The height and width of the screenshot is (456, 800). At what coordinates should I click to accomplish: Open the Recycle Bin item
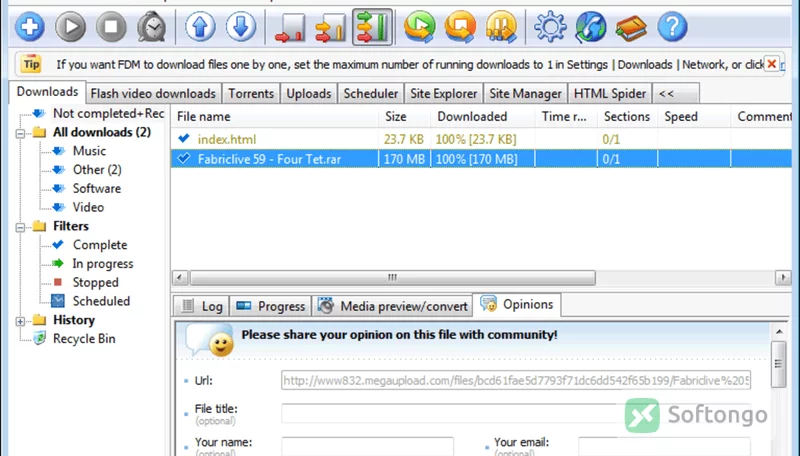(84, 339)
